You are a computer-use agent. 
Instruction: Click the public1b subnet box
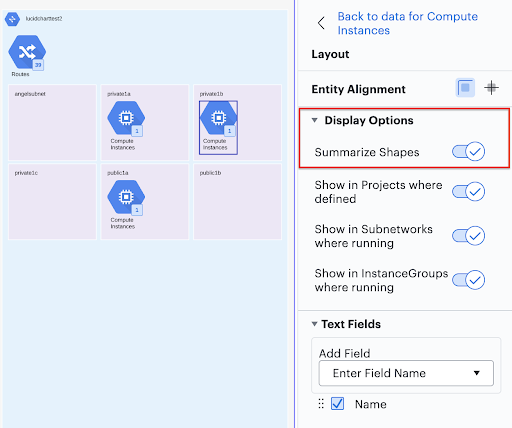point(237,201)
